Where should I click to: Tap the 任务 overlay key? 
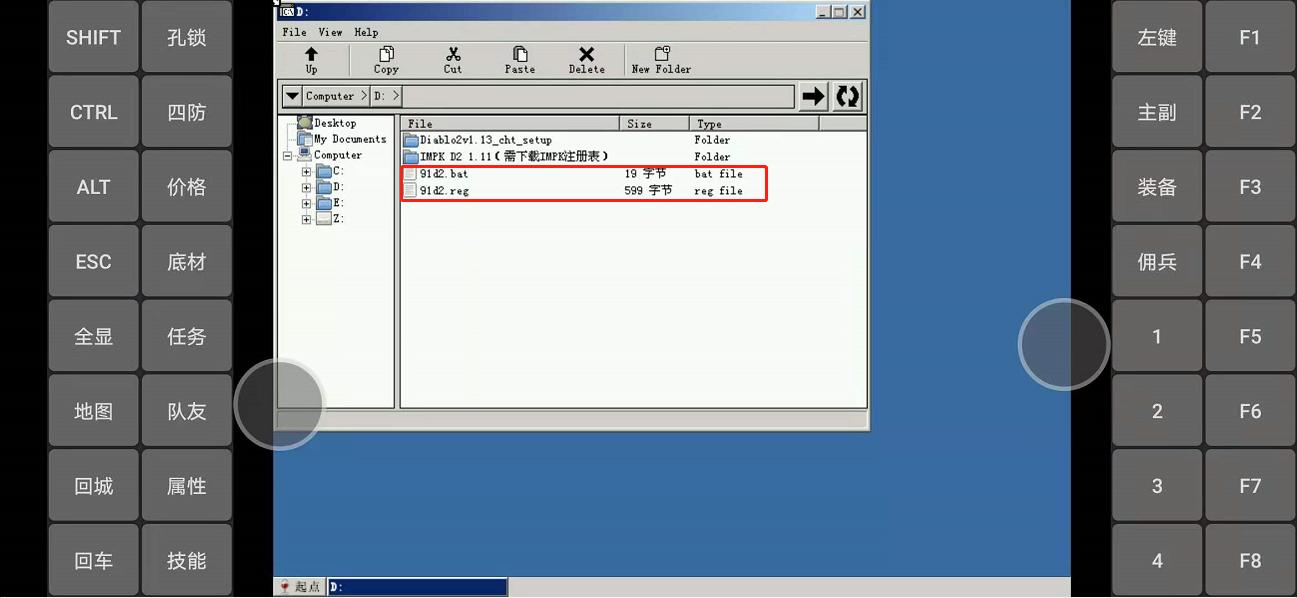click(x=186, y=336)
